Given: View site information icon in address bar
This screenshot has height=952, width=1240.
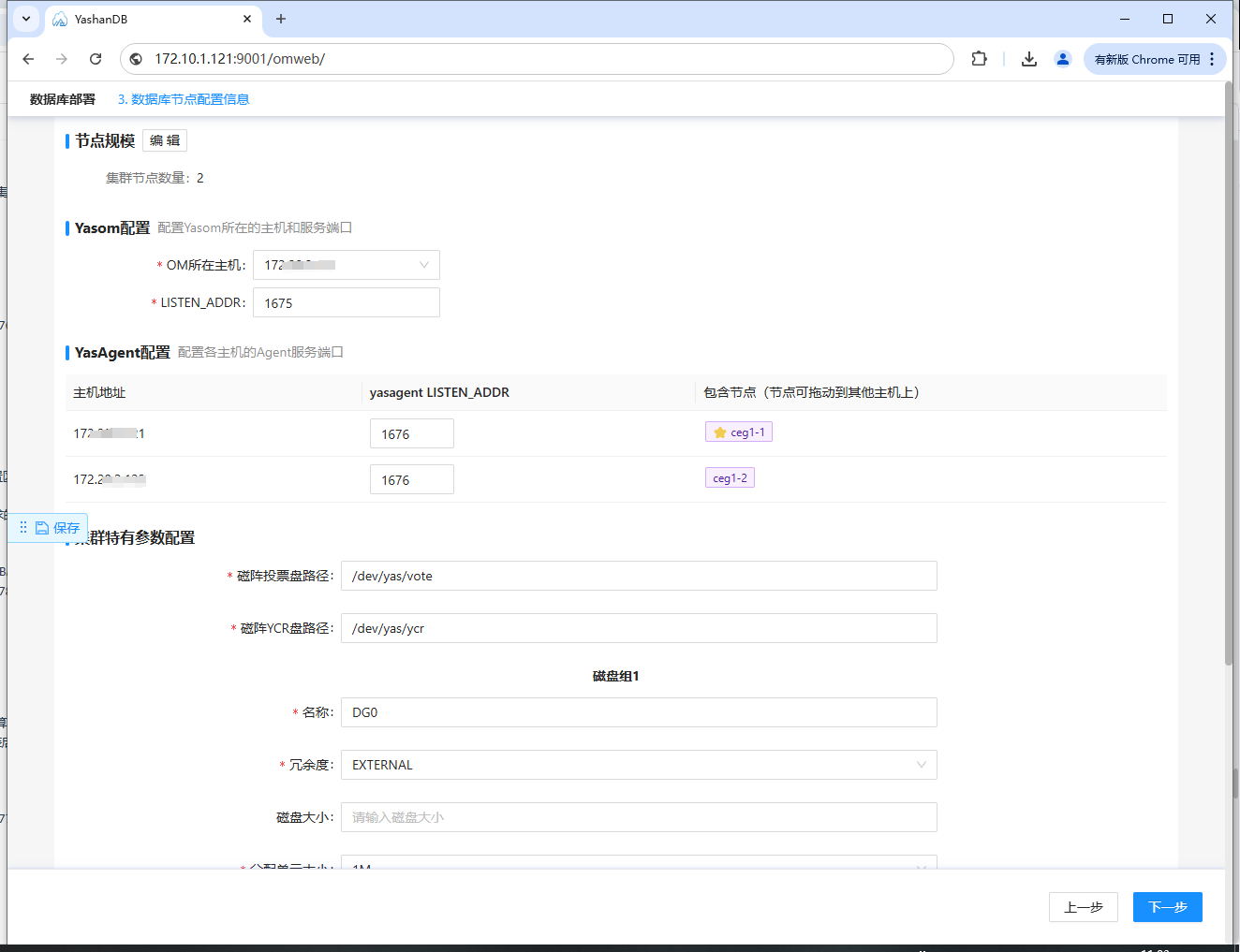Looking at the screenshot, I should click(137, 59).
